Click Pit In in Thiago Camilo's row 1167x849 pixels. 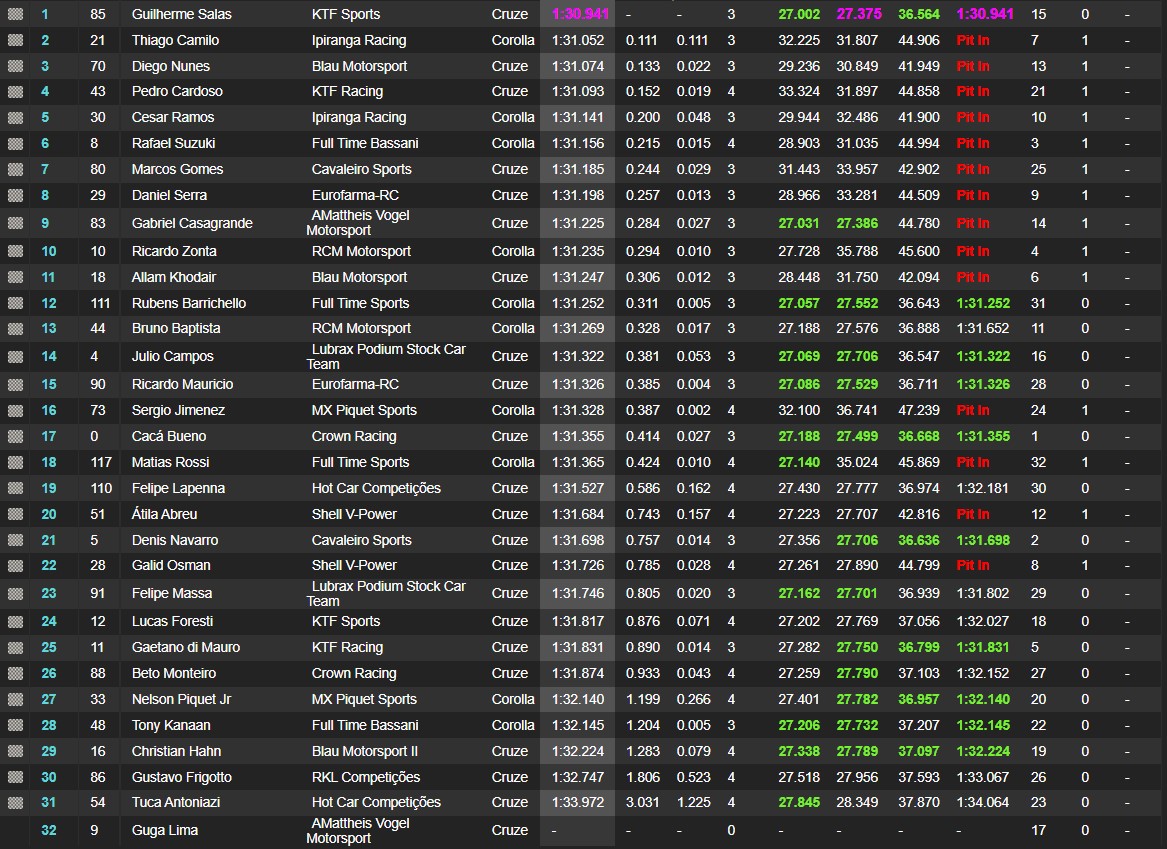pos(973,40)
